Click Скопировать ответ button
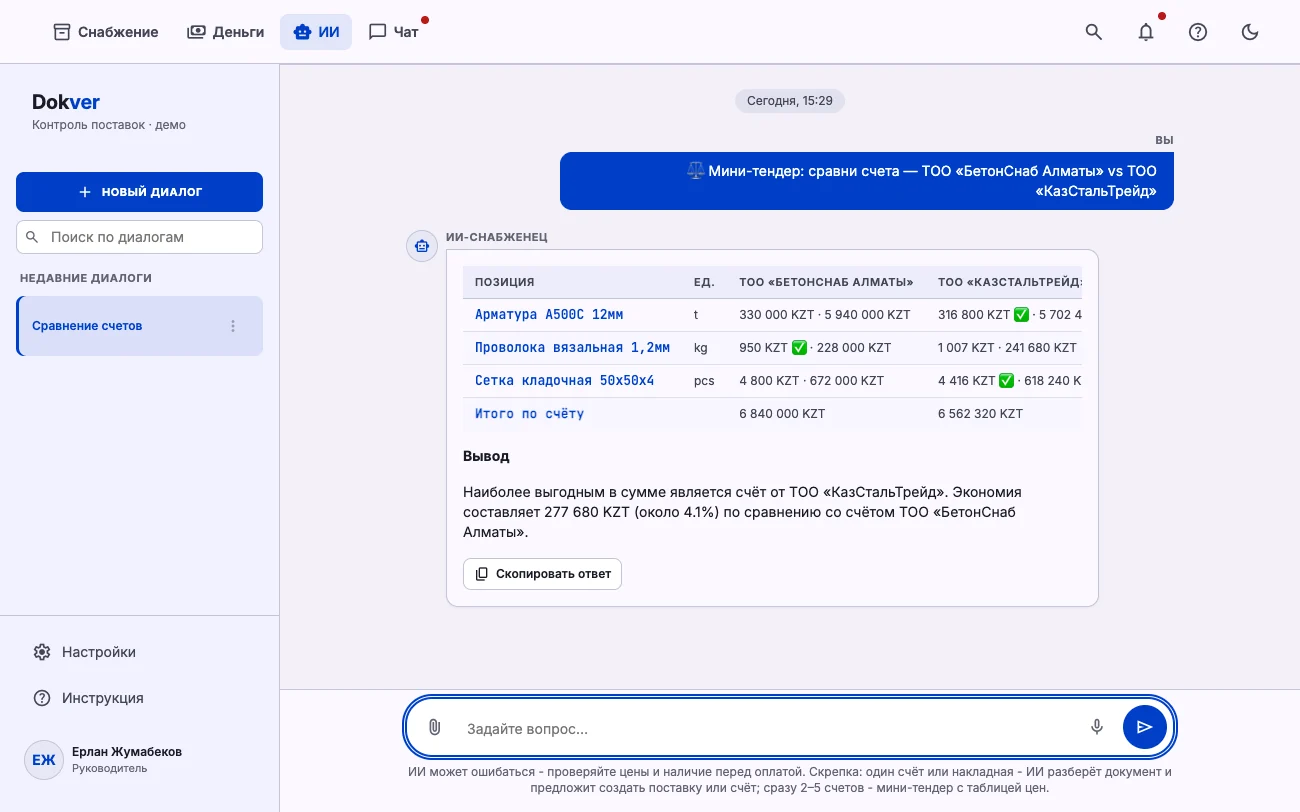The width and height of the screenshot is (1300, 812). pos(542,574)
